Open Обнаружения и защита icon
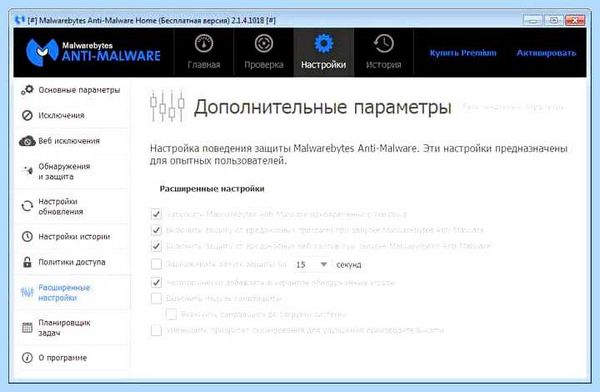The width and height of the screenshot is (600, 392). (28, 171)
